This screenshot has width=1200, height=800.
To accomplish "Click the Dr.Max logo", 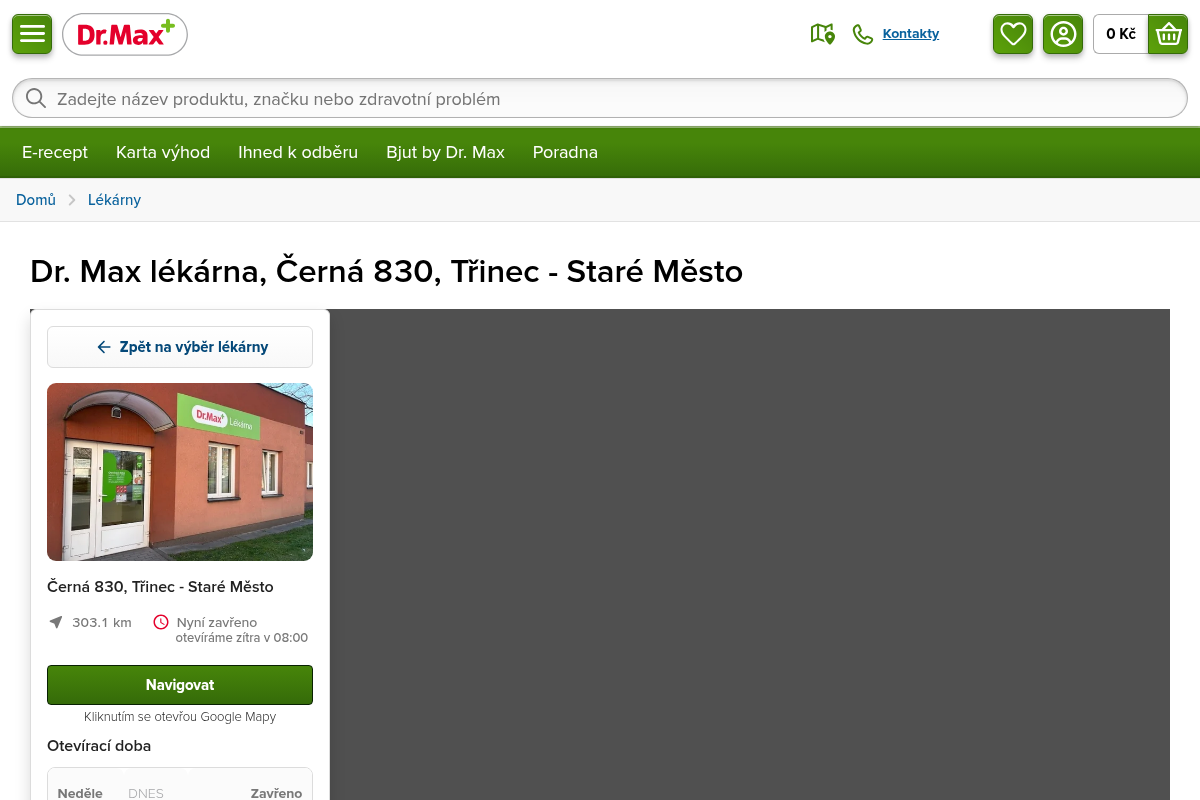I will coord(125,35).
